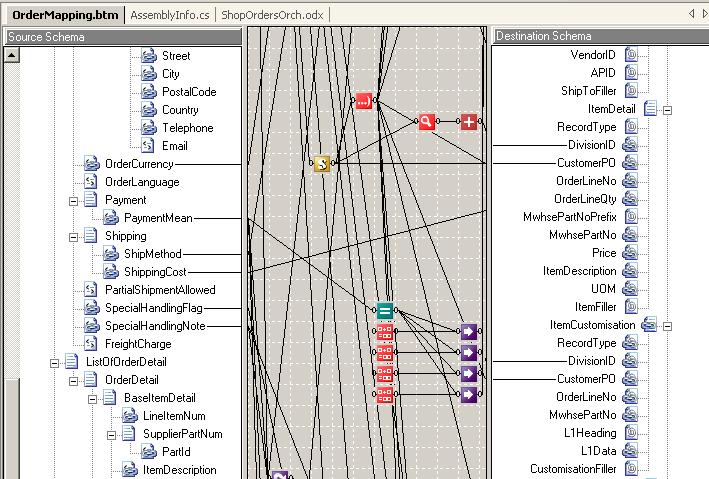Click the ItemDetail record icon
This screenshot has height=479, width=709.
(x=650, y=109)
